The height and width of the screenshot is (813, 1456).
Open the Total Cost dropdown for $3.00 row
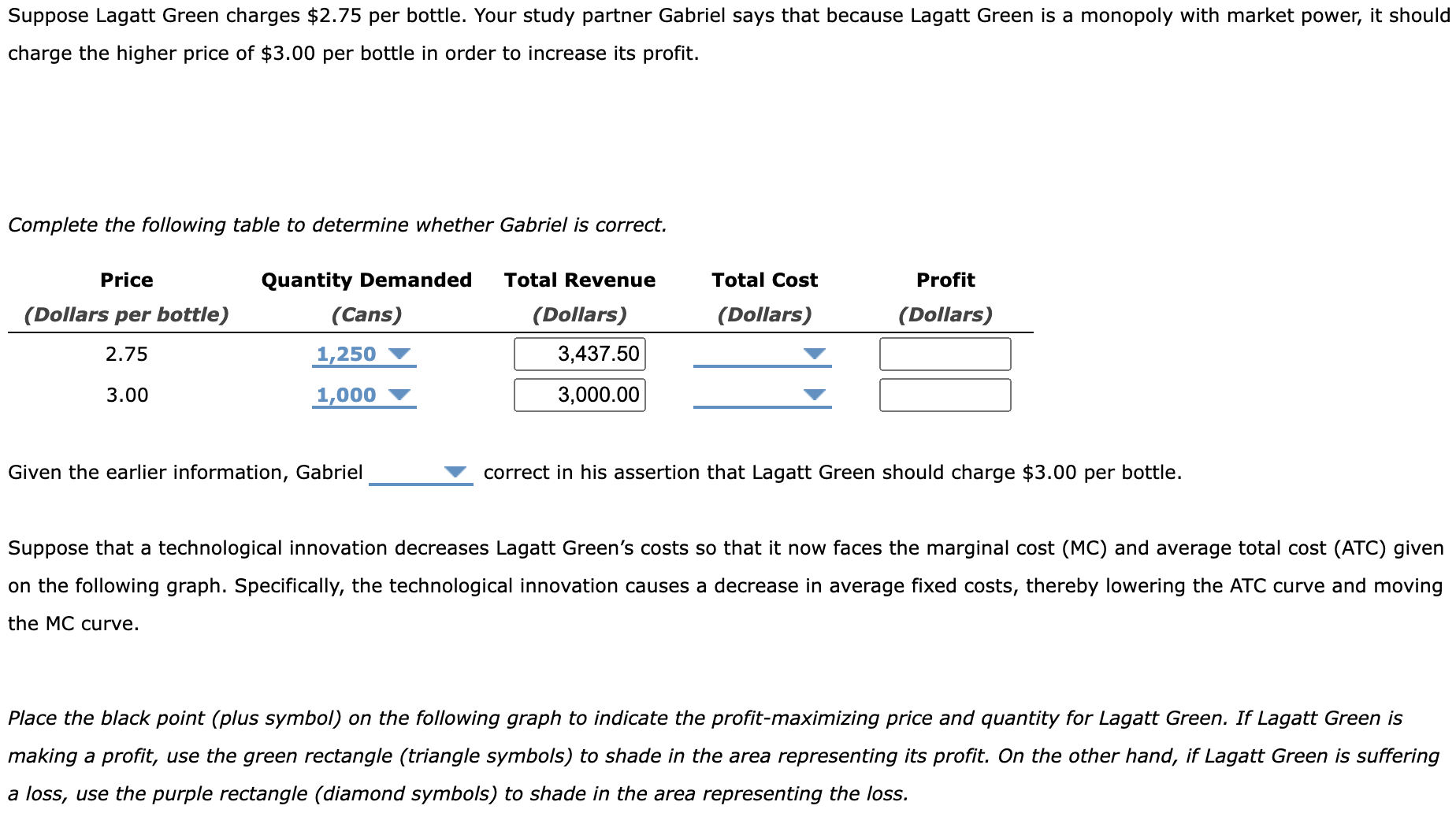761,395
